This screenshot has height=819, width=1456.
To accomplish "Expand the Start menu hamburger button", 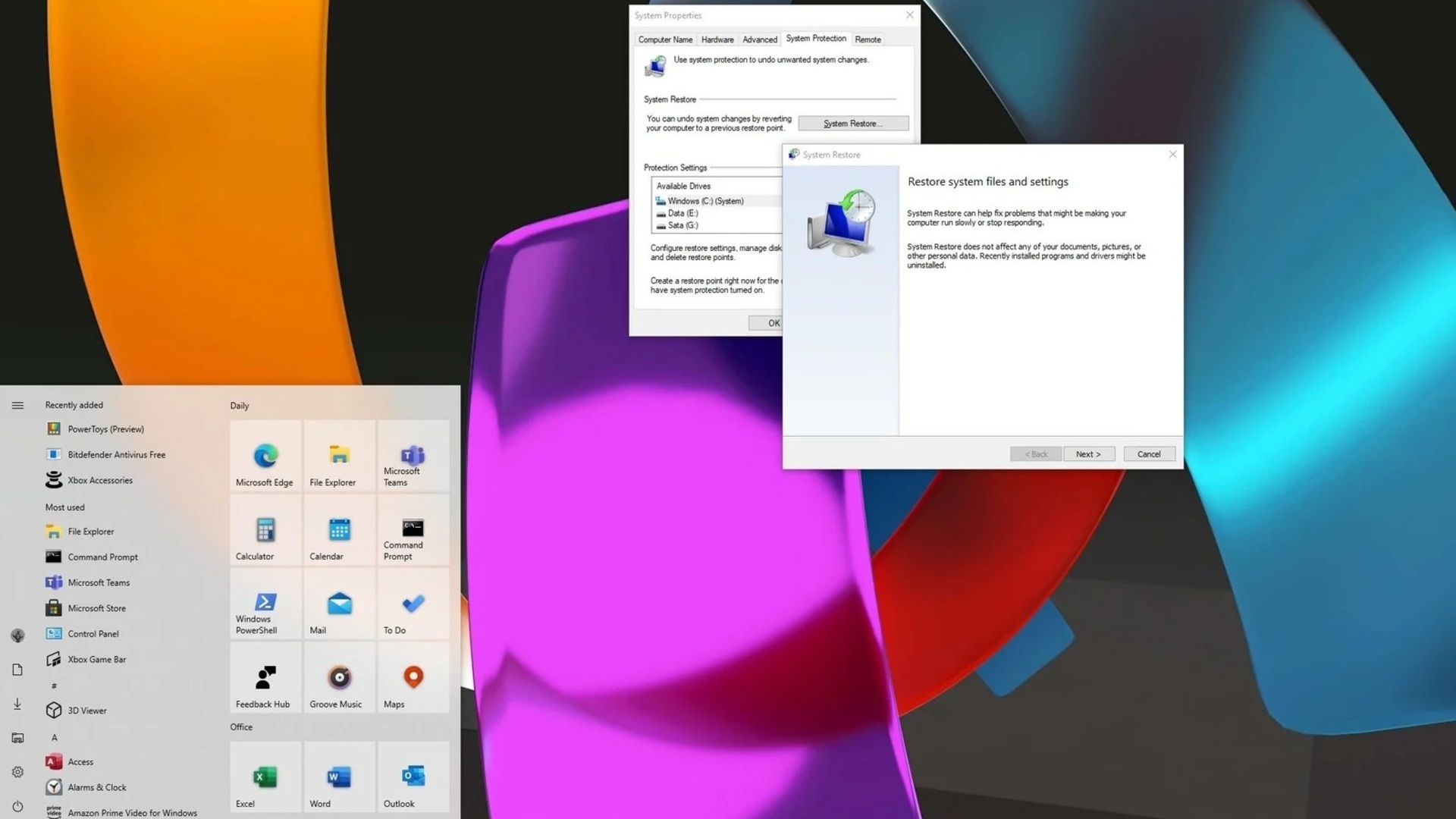I will [x=17, y=406].
